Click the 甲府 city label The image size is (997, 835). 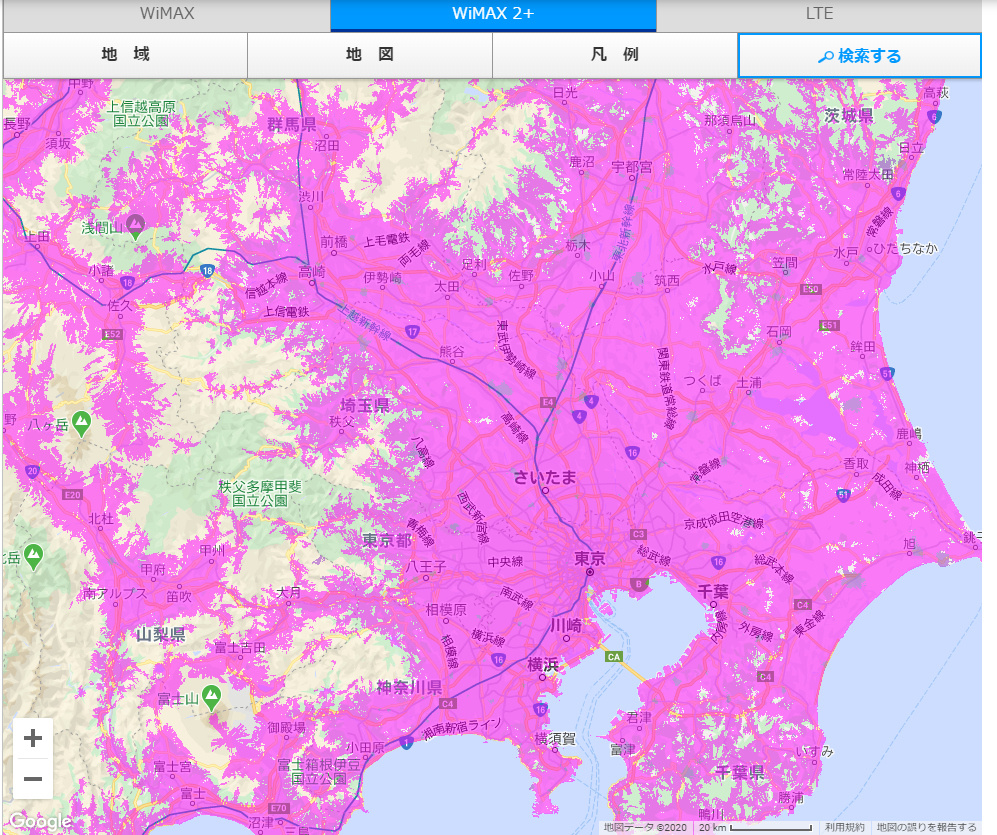(153, 569)
